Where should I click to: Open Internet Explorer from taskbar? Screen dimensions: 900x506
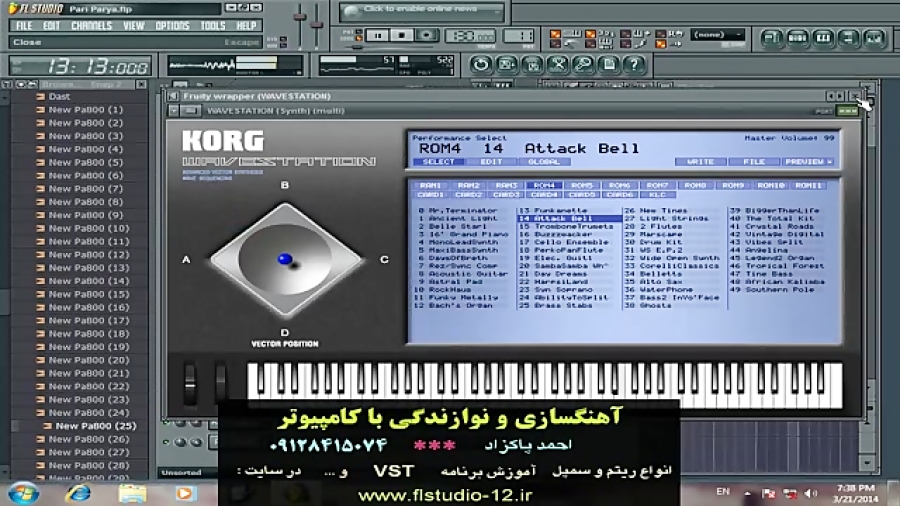(79, 493)
